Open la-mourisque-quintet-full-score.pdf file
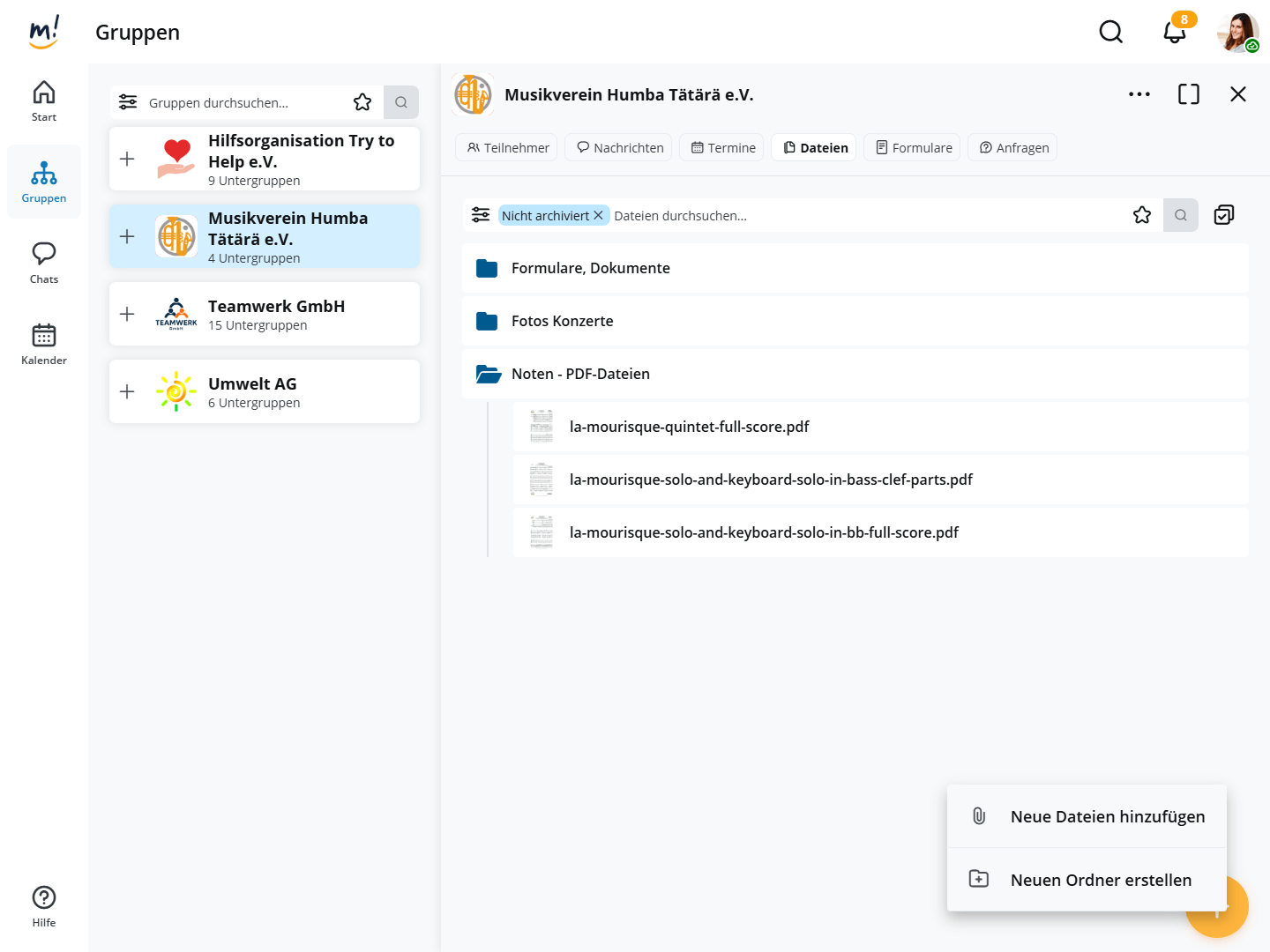The width and height of the screenshot is (1270, 952). coord(689,427)
